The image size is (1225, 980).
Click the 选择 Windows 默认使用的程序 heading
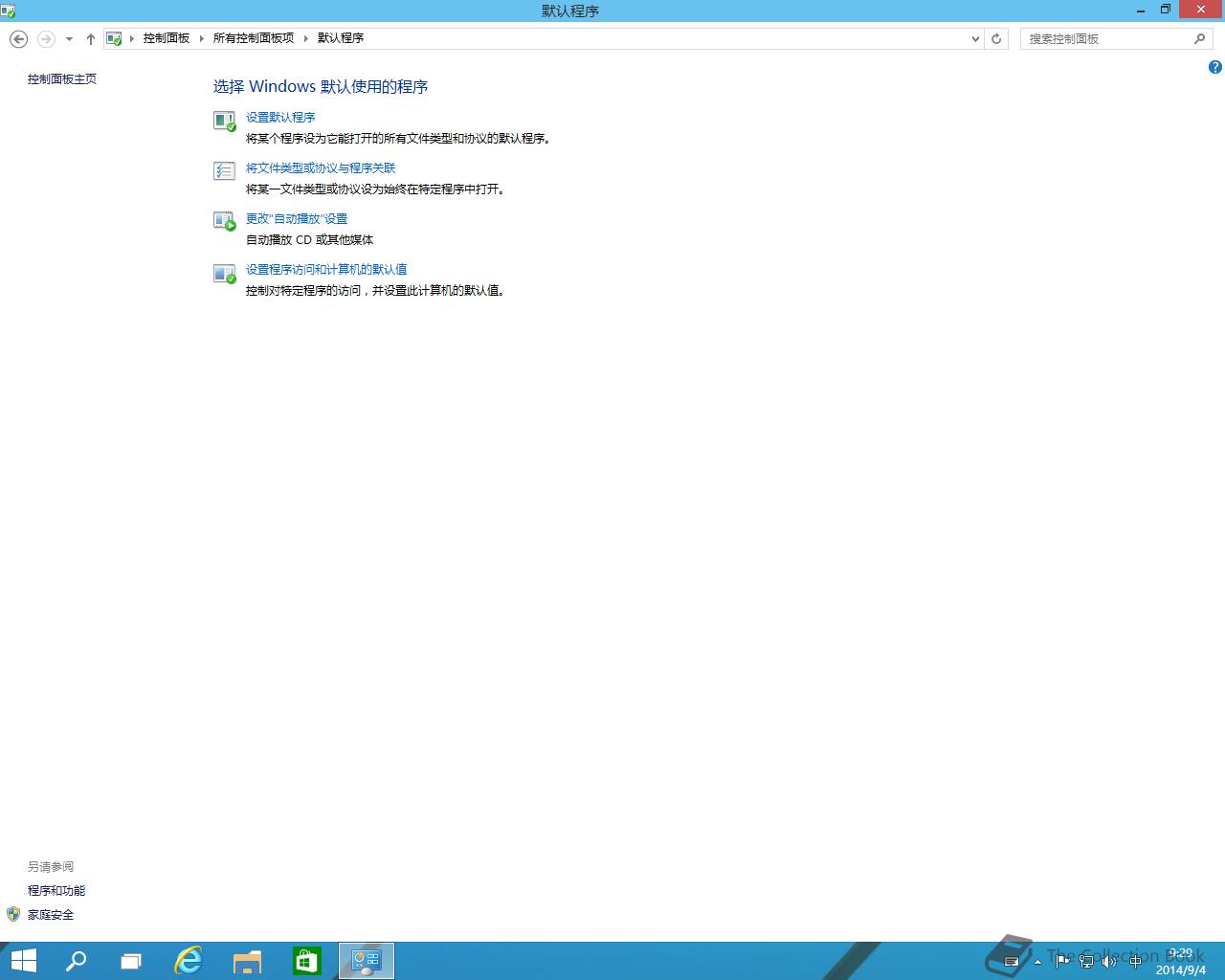(x=321, y=86)
